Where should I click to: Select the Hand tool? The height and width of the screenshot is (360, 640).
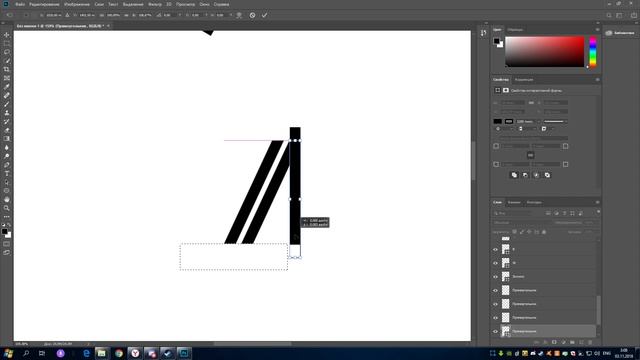click(7, 200)
